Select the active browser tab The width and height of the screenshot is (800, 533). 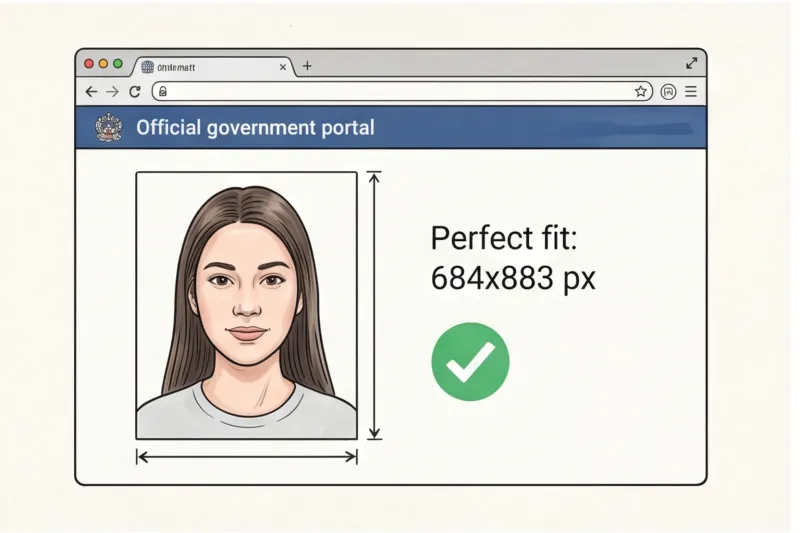[214, 67]
